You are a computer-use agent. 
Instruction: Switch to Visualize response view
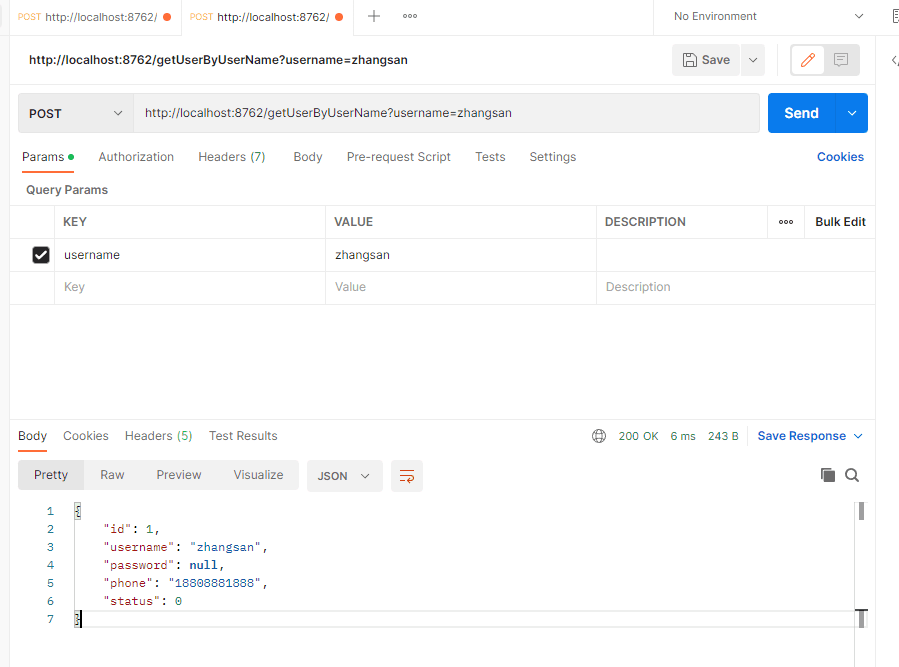258,475
